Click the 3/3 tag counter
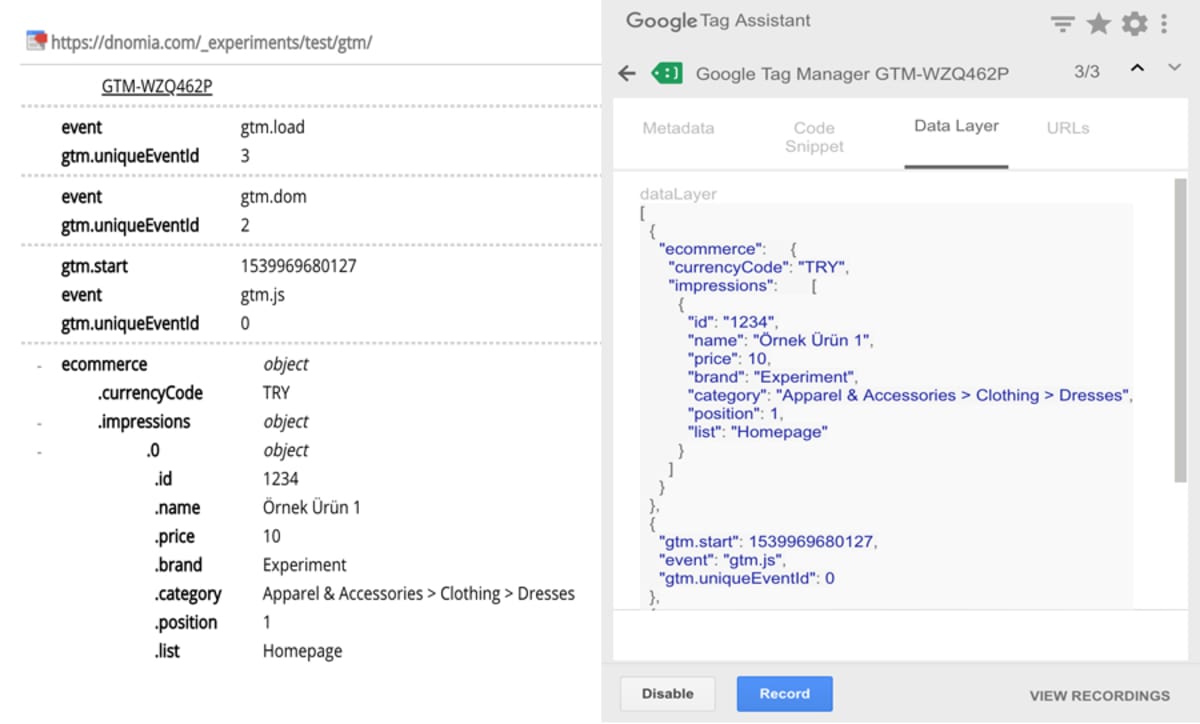 pos(1086,72)
